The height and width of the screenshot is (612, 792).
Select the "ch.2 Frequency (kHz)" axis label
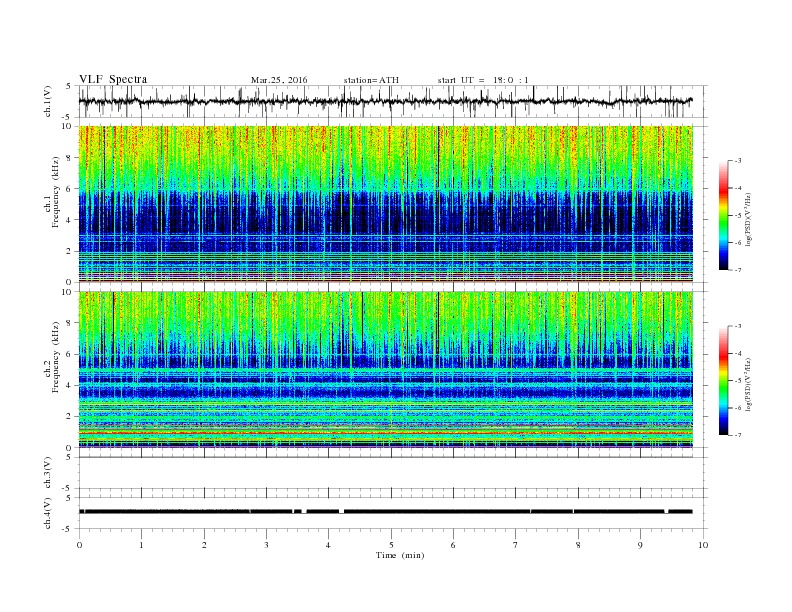click(x=51, y=357)
